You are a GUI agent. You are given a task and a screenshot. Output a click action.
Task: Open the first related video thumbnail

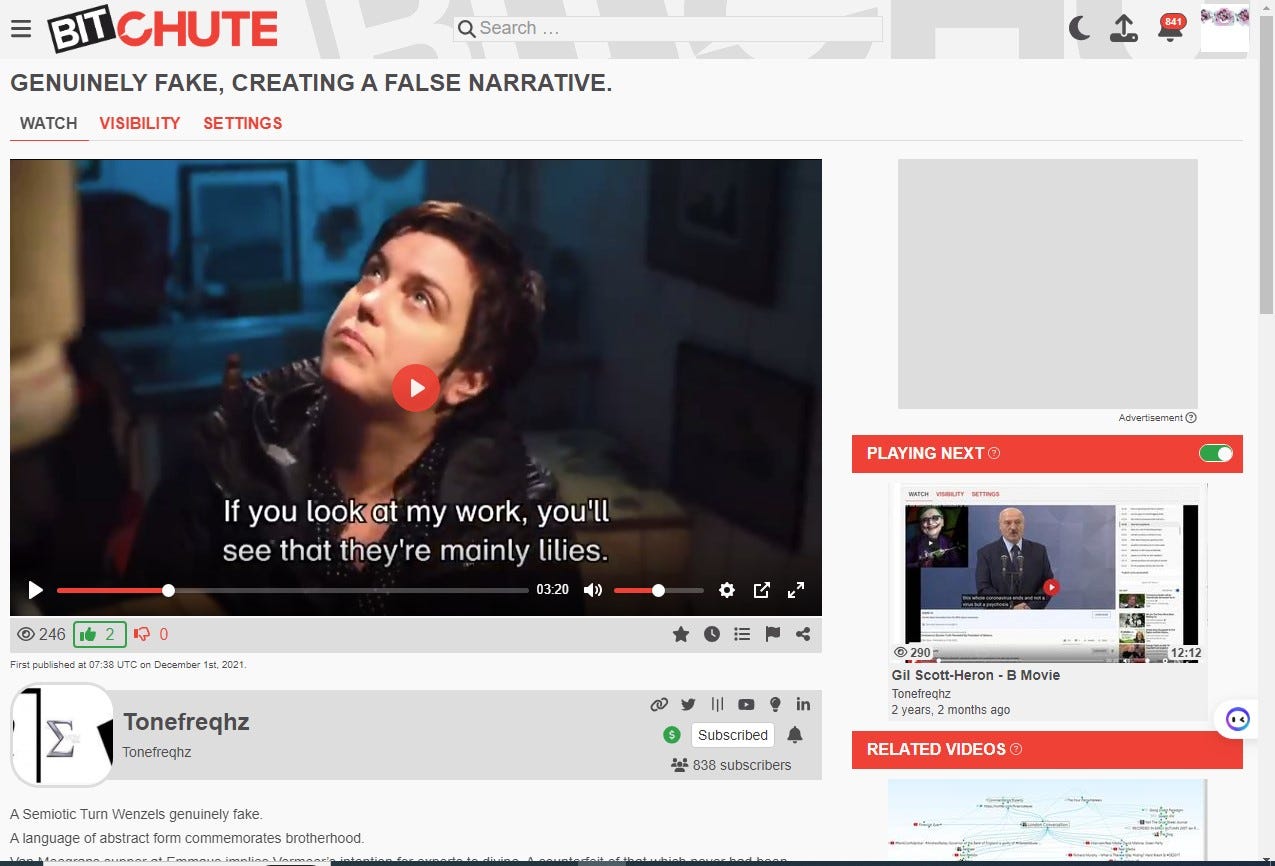pyautogui.click(x=1048, y=822)
